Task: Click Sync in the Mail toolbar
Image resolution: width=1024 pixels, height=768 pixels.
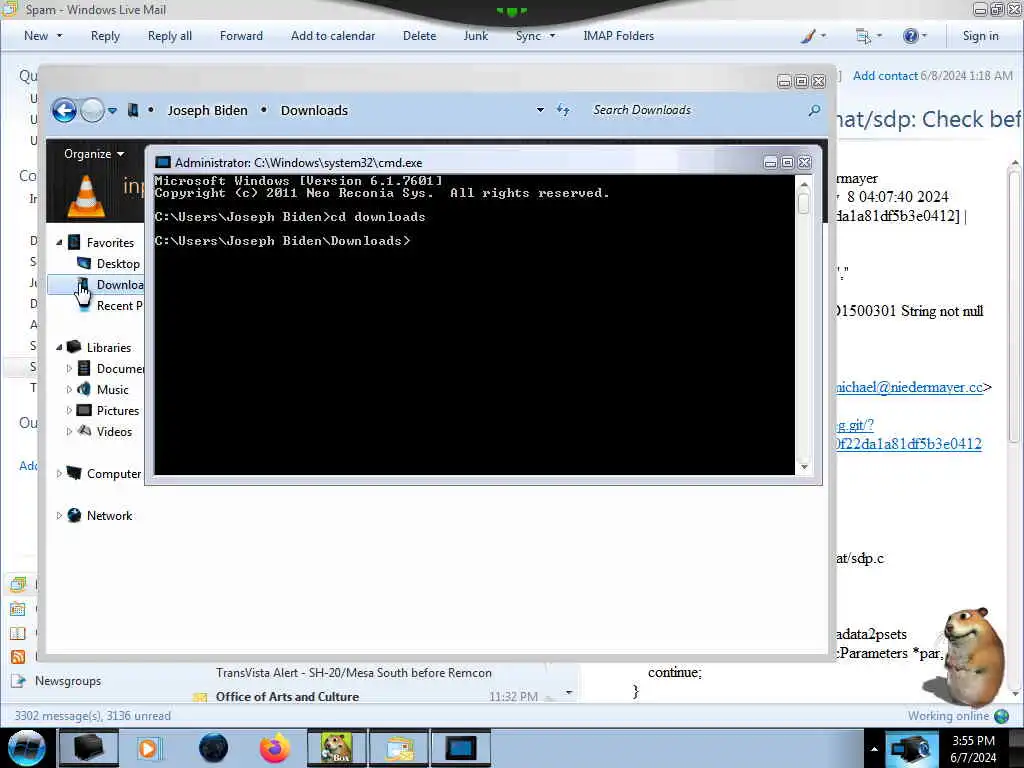Action: coord(528,36)
